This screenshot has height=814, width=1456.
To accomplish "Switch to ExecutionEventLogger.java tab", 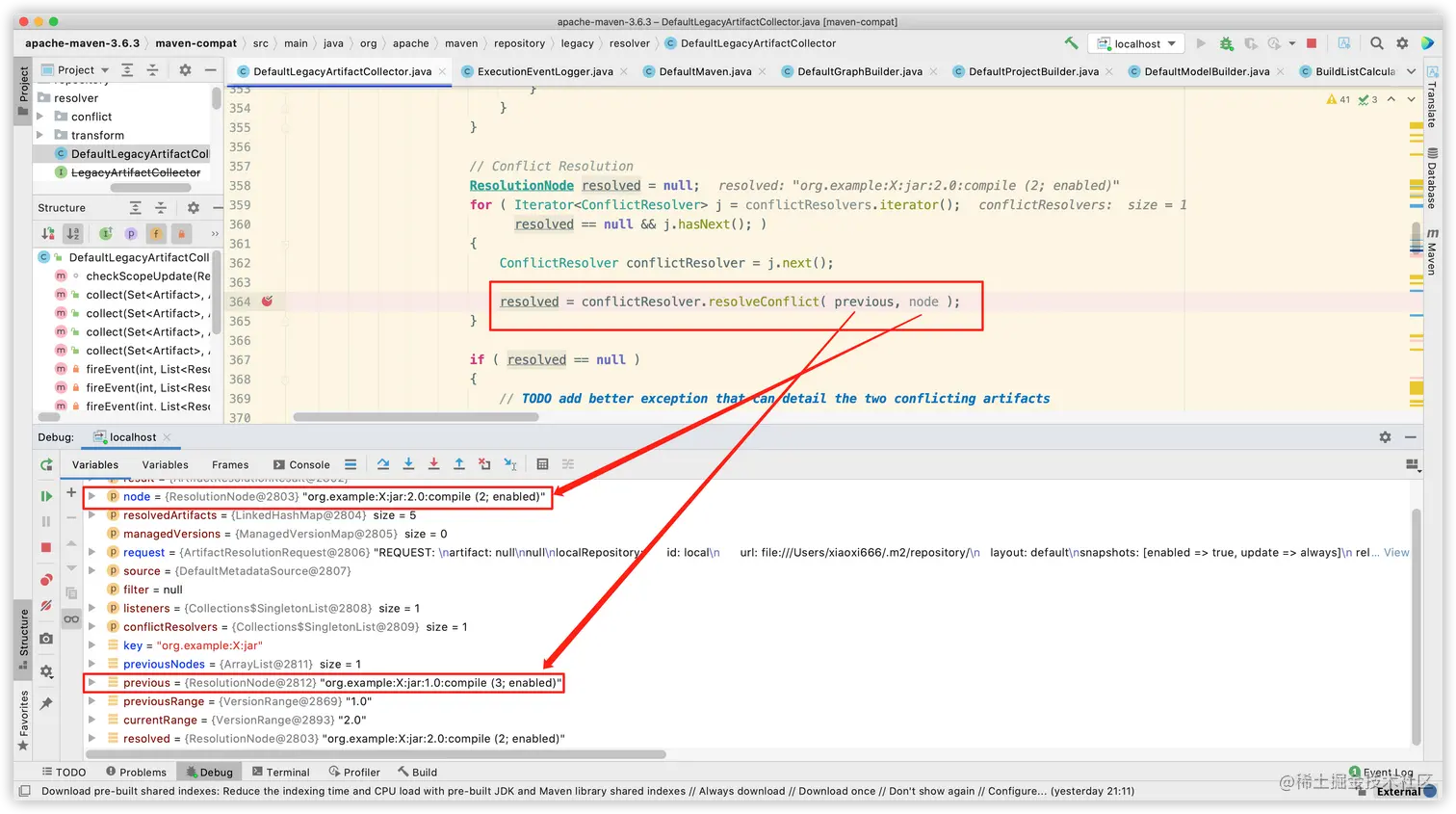I will coord(545,71).
